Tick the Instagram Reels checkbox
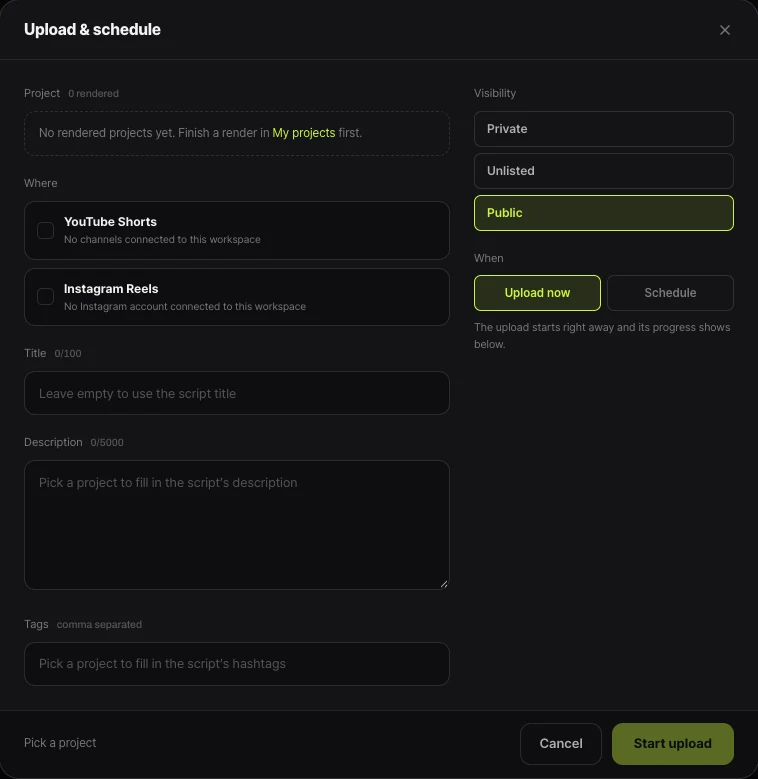Image resolution: width=758 pixels, height=779 pixels. click(x=46, y=297)
